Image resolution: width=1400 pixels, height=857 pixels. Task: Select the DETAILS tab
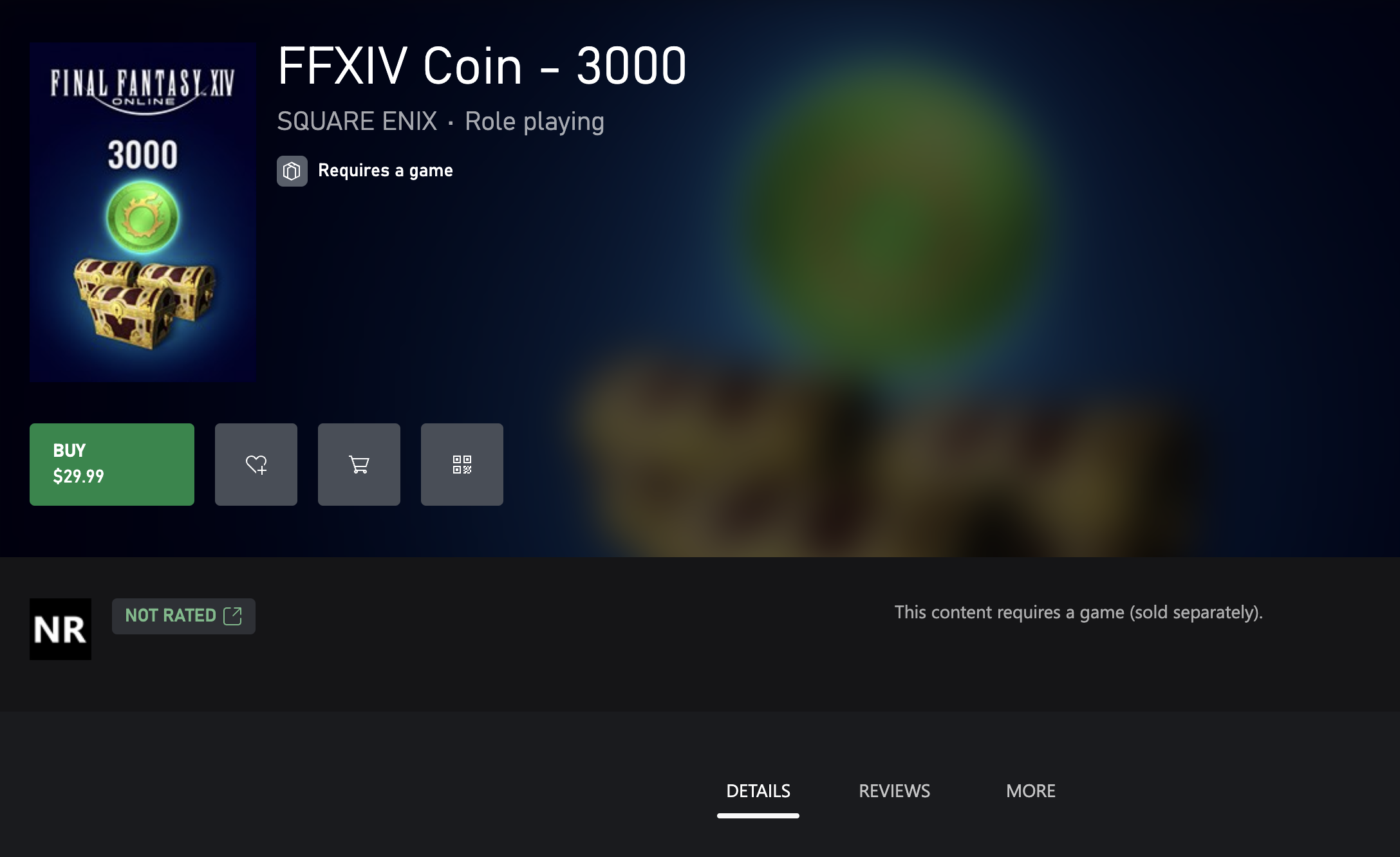pyautogui.click(x=758, y=791)
